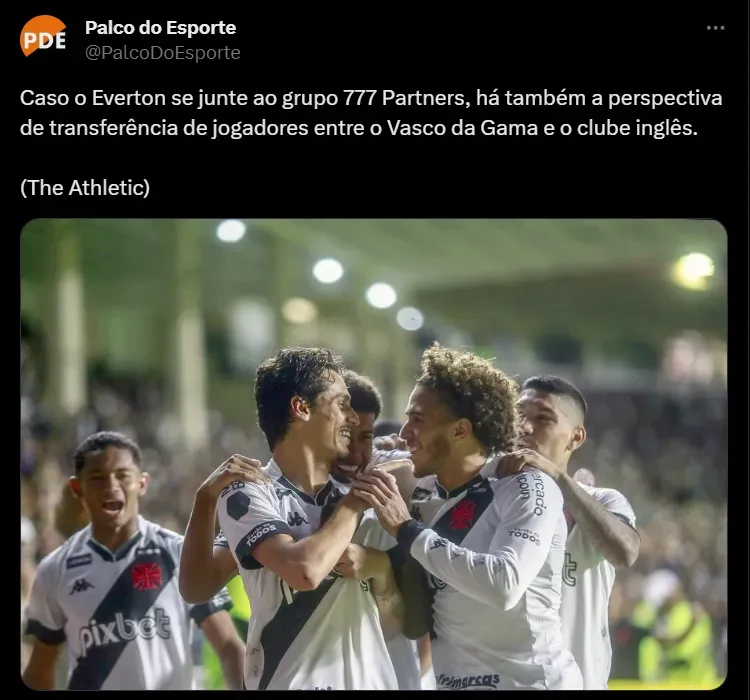This screenshot has width=750, height=700.
Task: Click the orange PDE profile avatar
Action: [x=43, y=37]
